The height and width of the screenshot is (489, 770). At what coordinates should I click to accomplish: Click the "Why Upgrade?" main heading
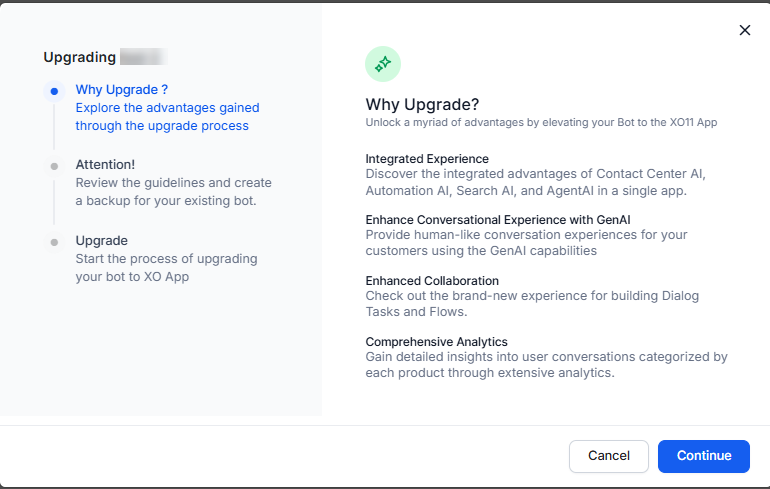pyautogui.click(x=422, y=104)
